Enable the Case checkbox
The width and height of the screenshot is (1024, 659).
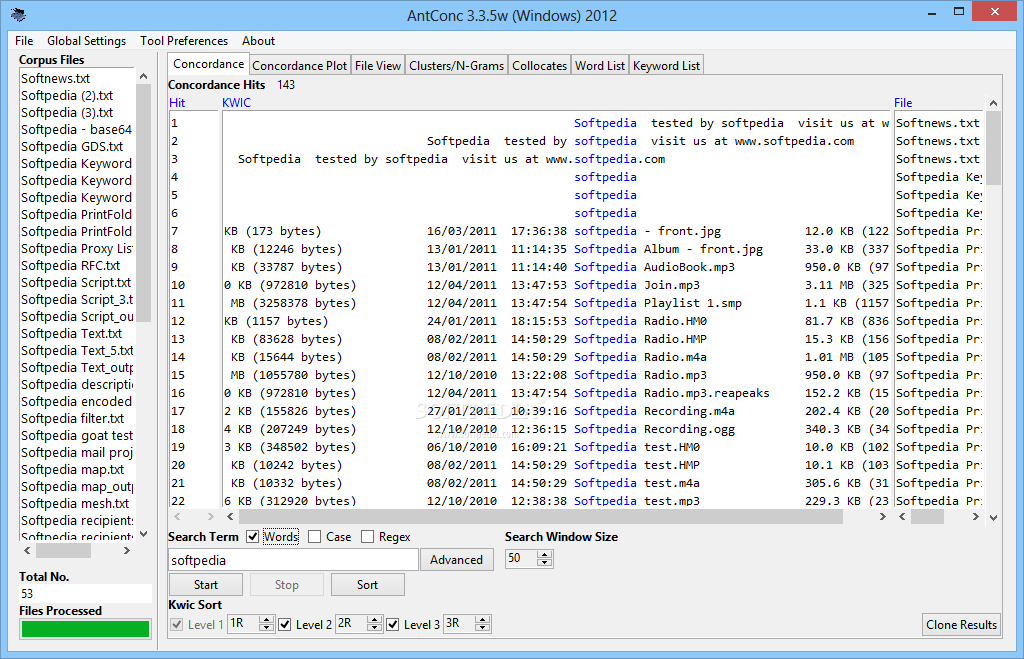(x=315, y=537)
